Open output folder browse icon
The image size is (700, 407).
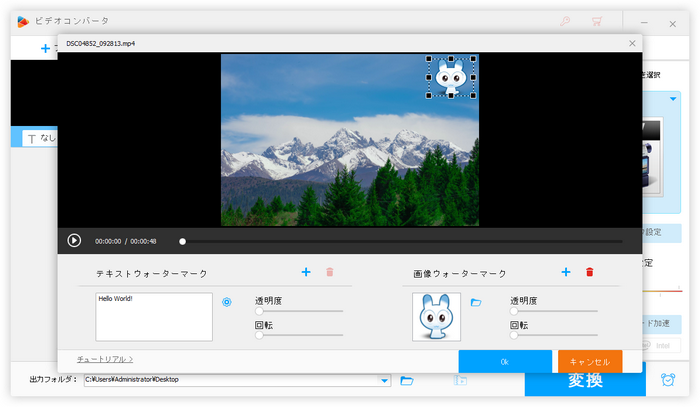(x=407, y=380)
